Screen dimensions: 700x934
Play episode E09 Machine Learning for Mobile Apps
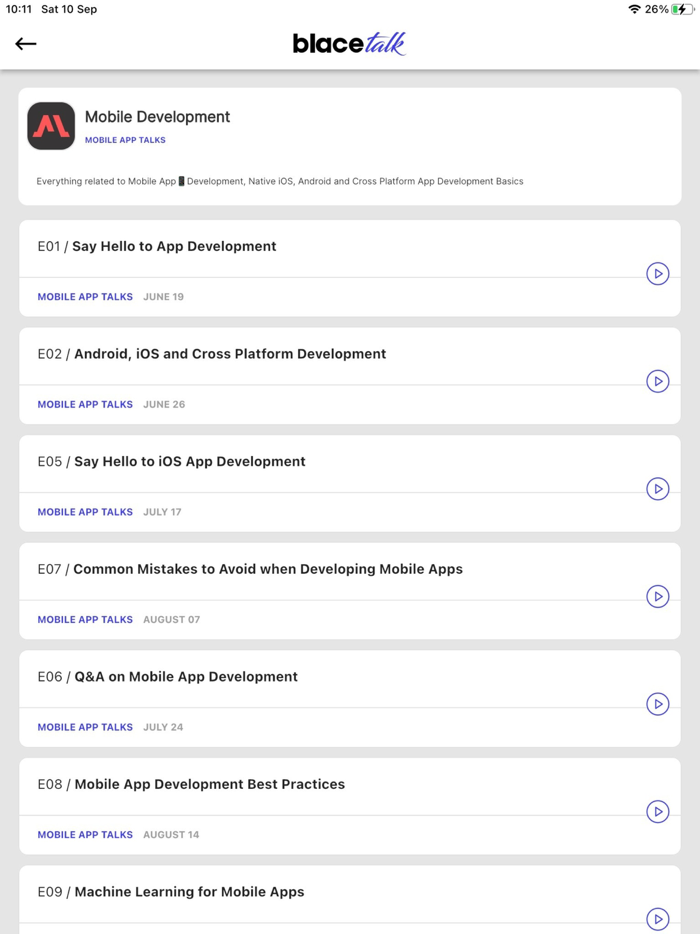(657, 919)
